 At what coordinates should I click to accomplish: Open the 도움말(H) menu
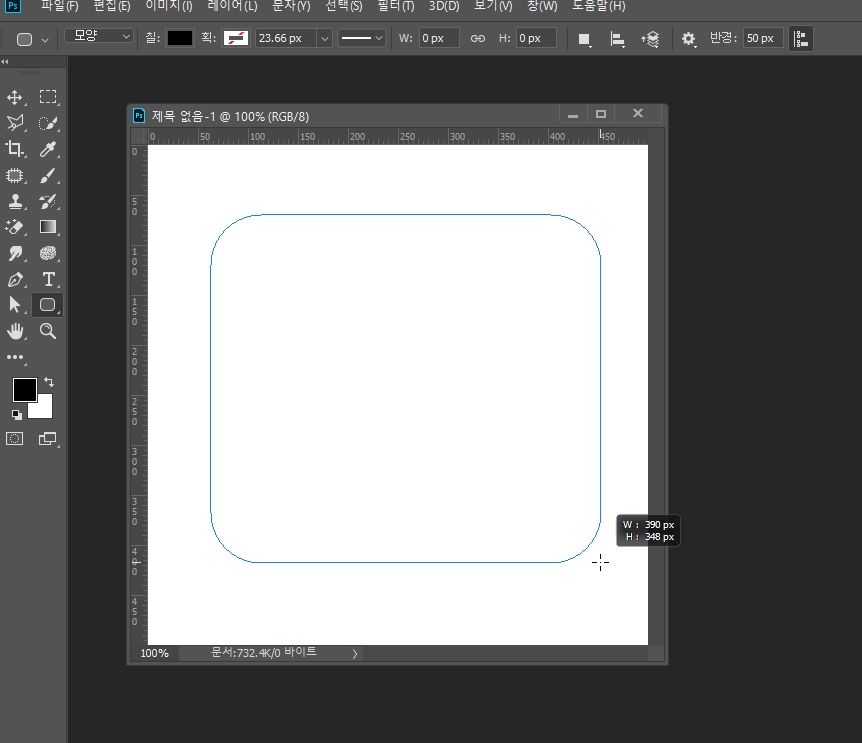click(599, 6)
